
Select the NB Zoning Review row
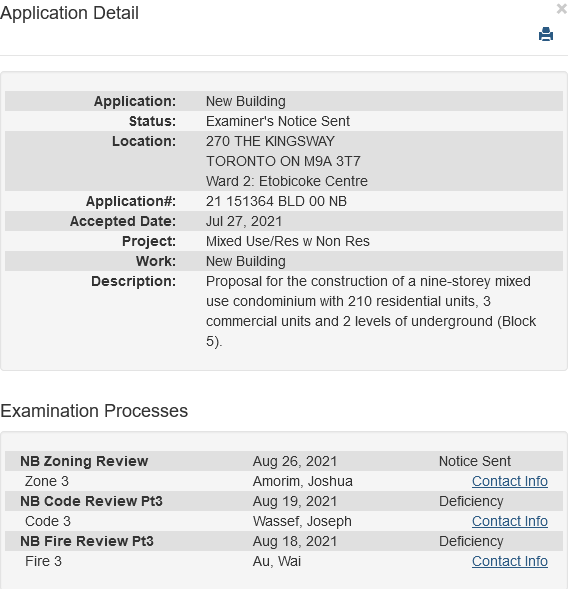coord(284,461)
